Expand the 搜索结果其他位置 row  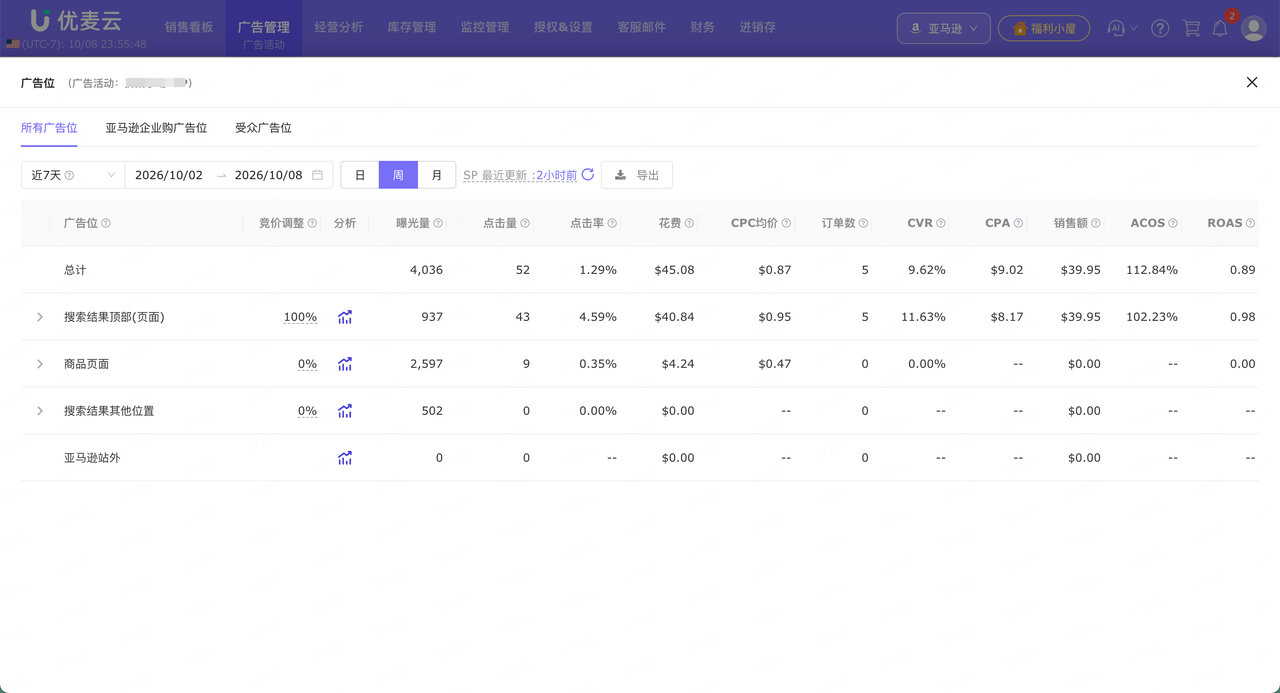(40, 411)
